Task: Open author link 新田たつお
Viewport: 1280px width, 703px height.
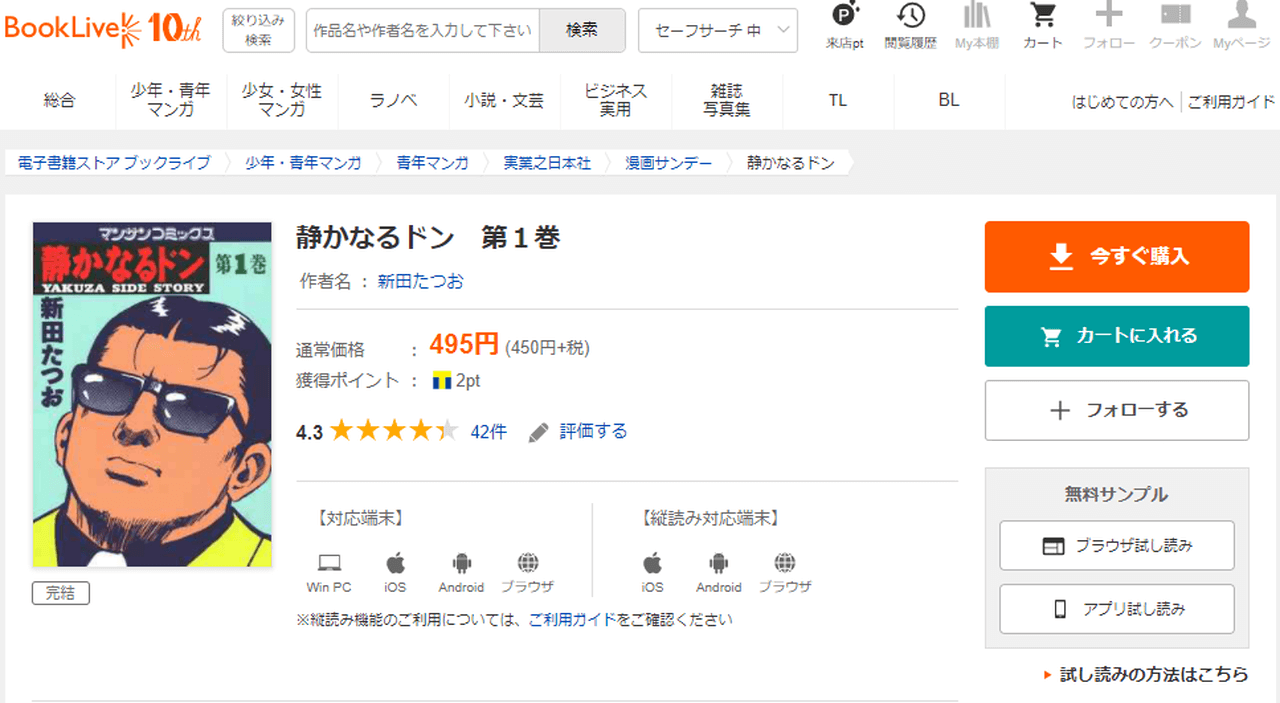Action: [420, 281]
